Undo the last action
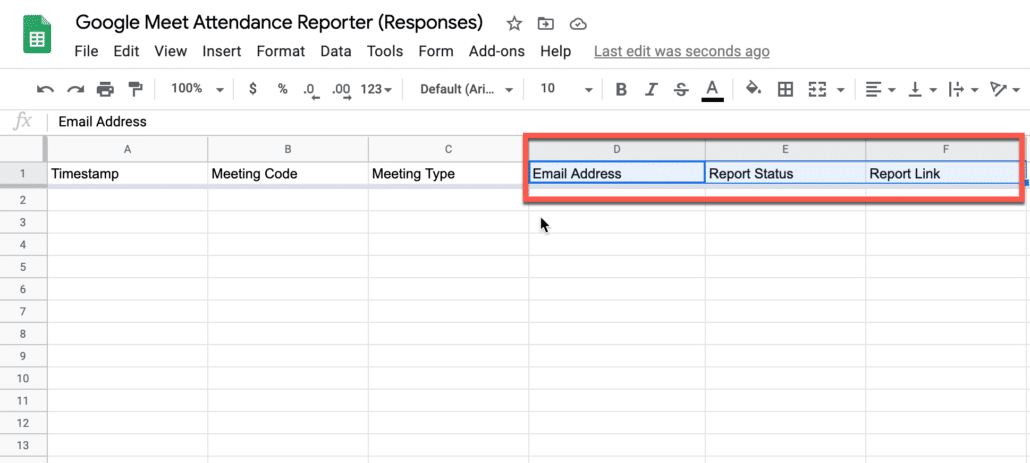 tap(45, 89)
